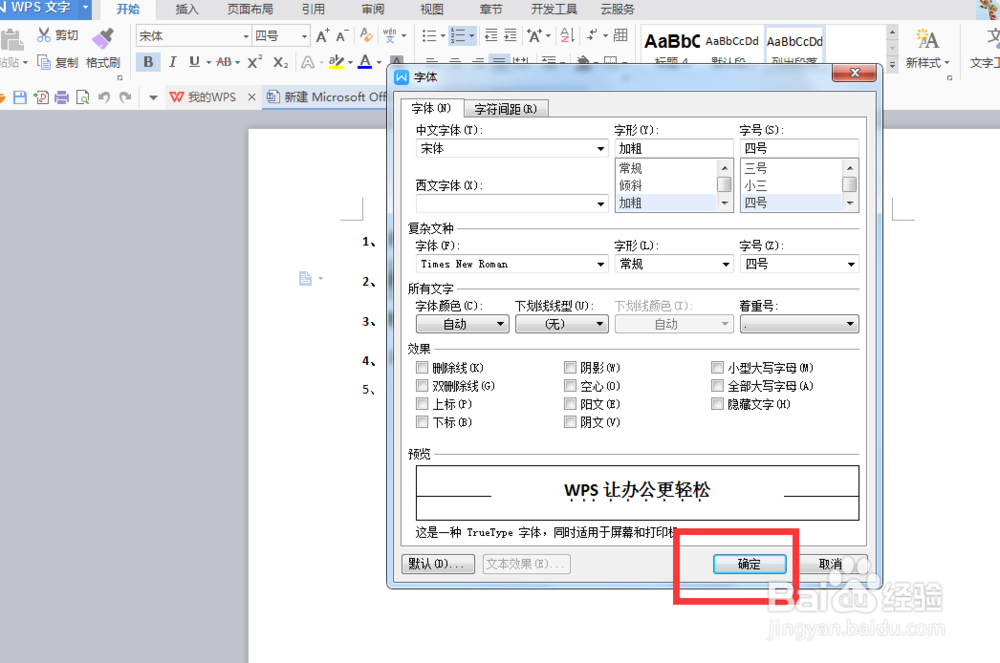Click the decrease indent icon

[491, 36]
